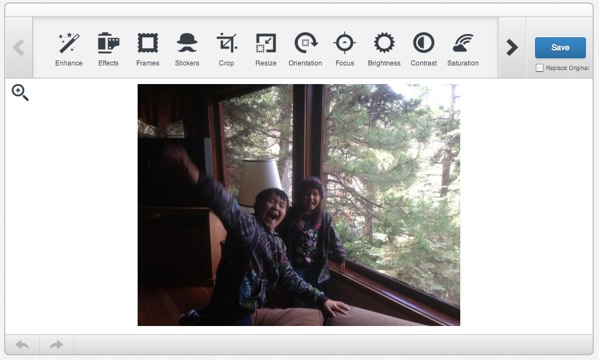Select the Crop tool

pyautogui.click(x=227, y=49)
